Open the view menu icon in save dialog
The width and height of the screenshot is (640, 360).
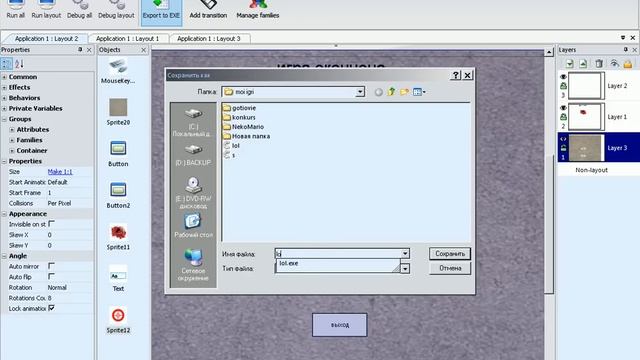pos(419,92)
